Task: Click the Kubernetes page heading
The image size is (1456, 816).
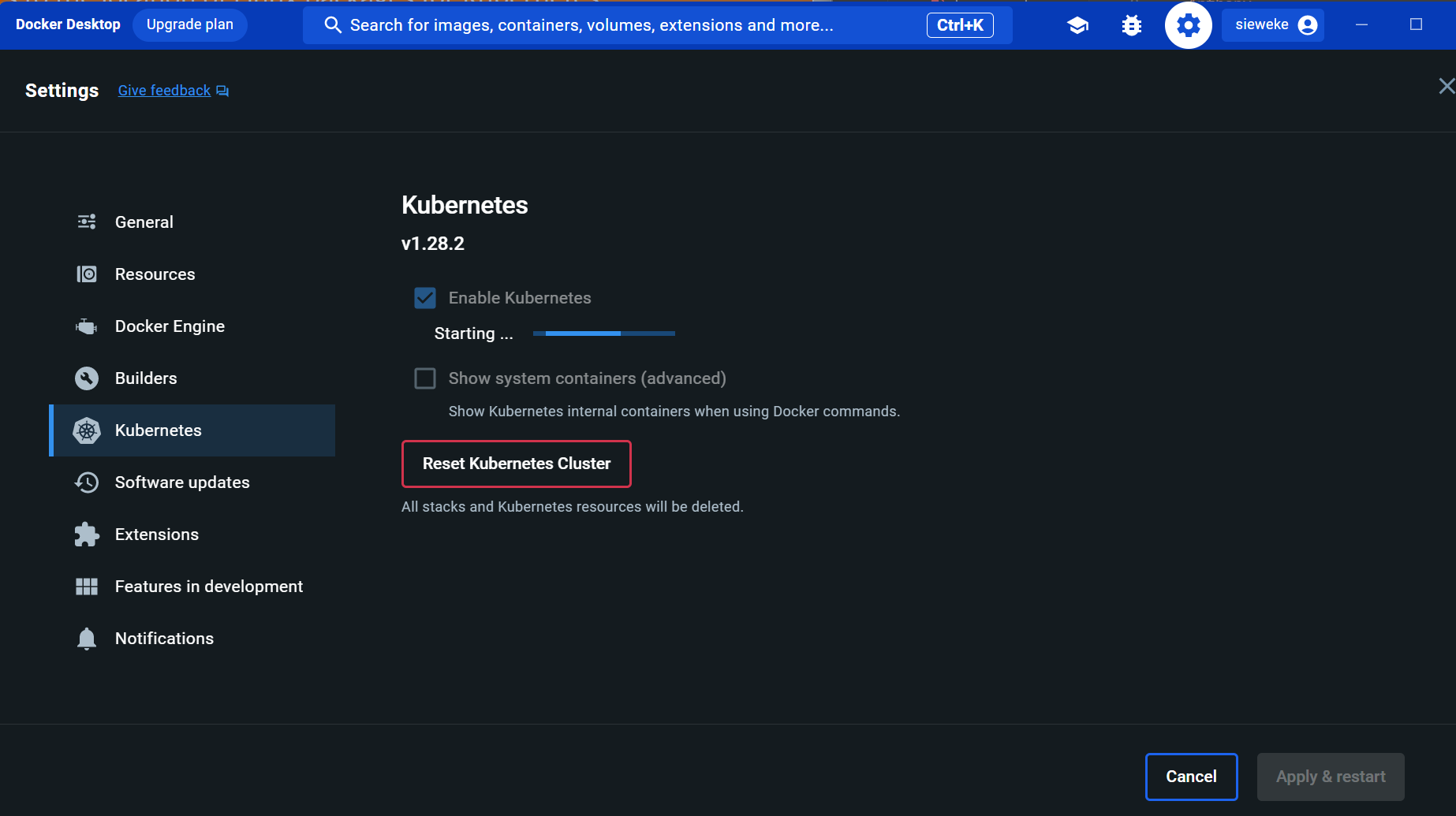Action: [465, 205]
